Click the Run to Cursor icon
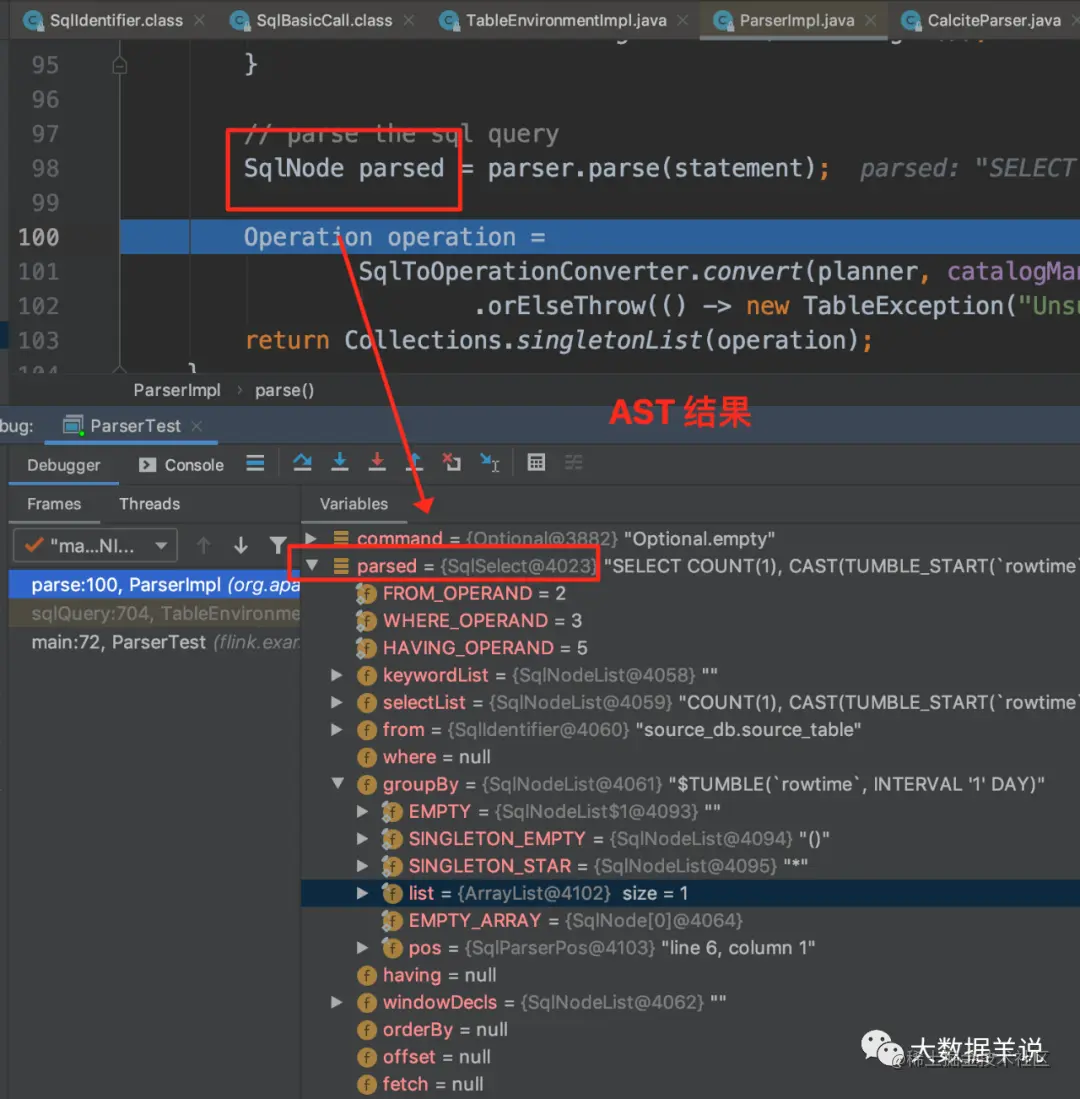The height and width of the screenshot is (1099, 1080). tap(490, 463)
